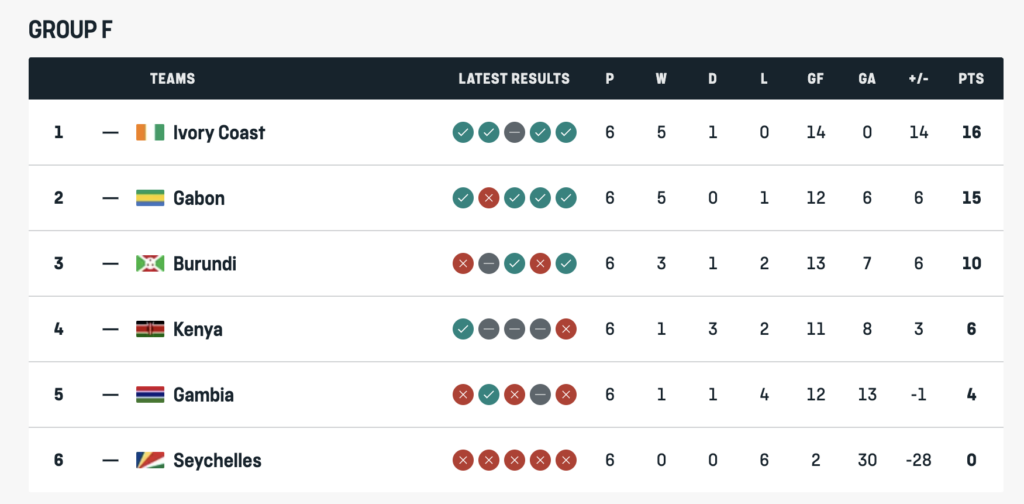Click the Kenya flag icon
The image size is (1024, 504).
(x=150, y=329)
